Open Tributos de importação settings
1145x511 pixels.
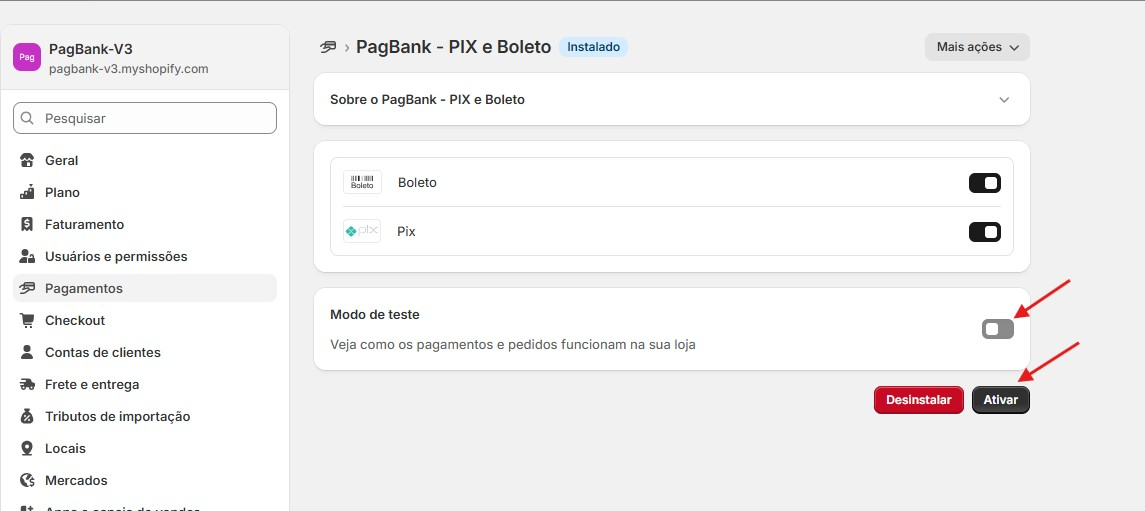[x=145, y=417]
